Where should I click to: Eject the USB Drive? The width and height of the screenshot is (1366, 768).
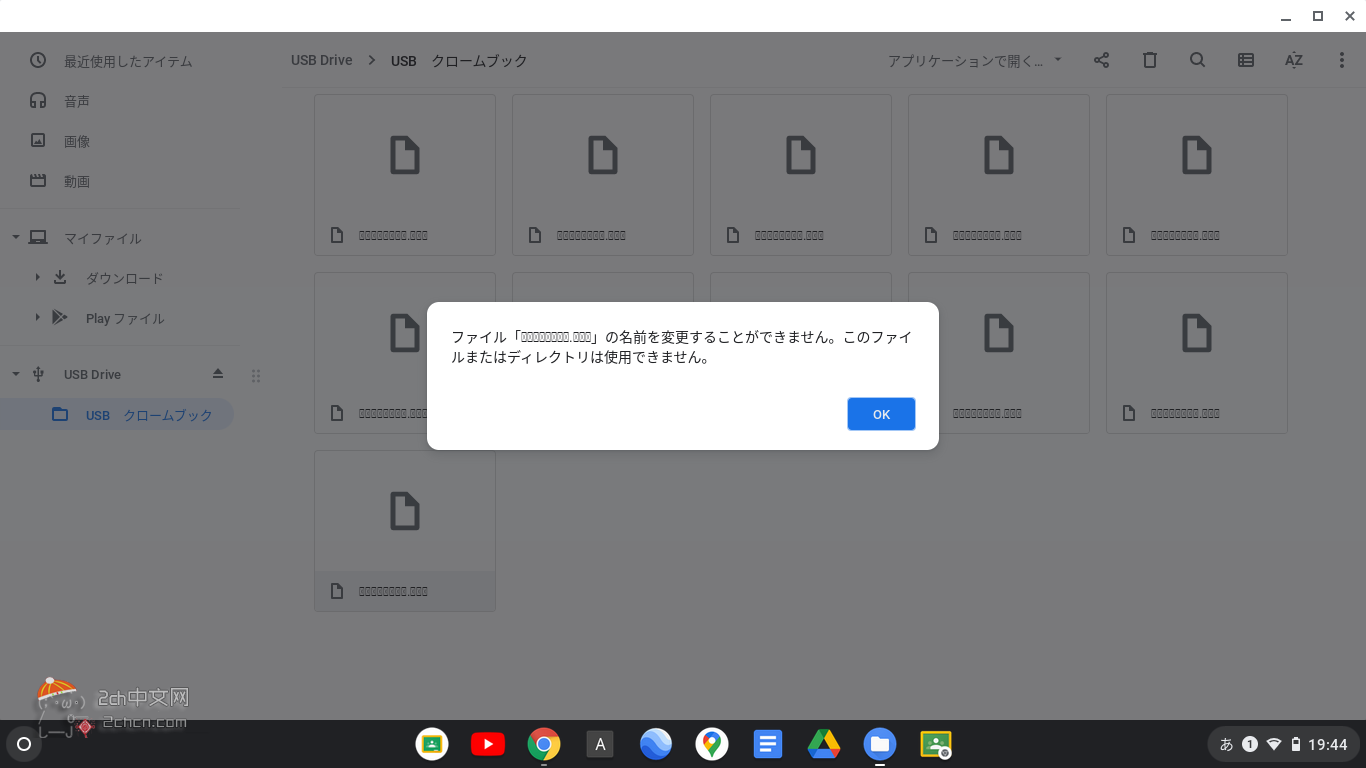click(x=218, y=374)
